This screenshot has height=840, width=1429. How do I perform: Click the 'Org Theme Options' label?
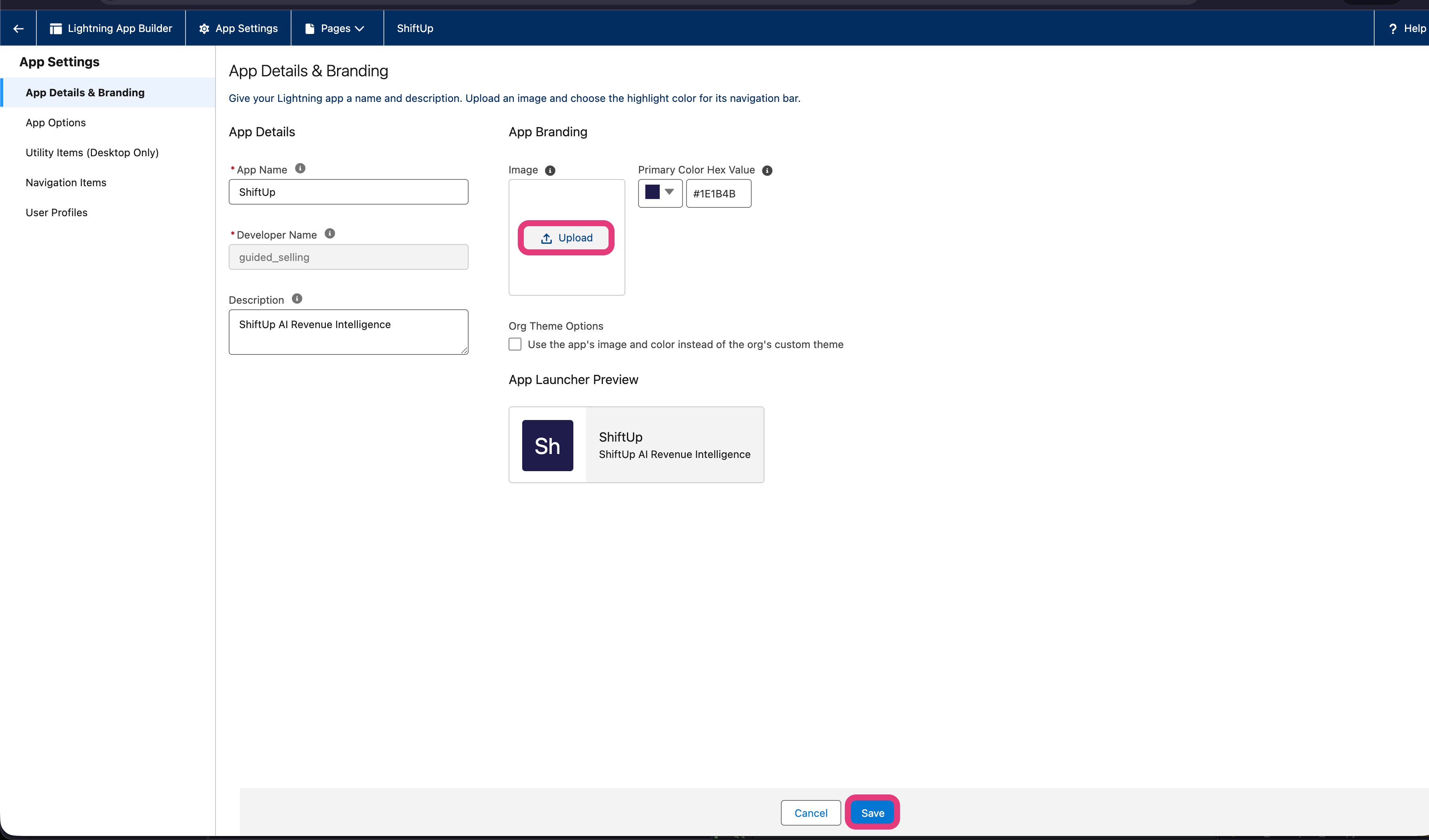coord(556,326)
